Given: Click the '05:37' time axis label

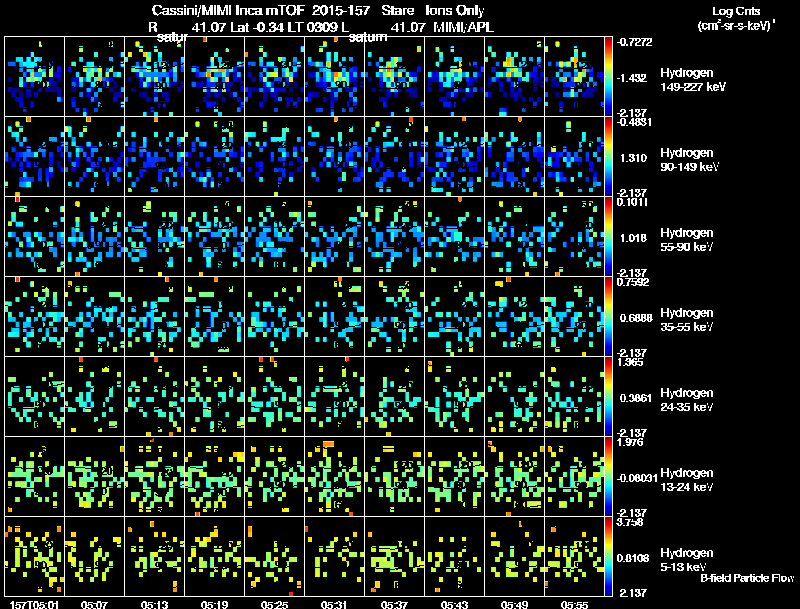Looking at the screenshot, I should click(x=394, y=604).
